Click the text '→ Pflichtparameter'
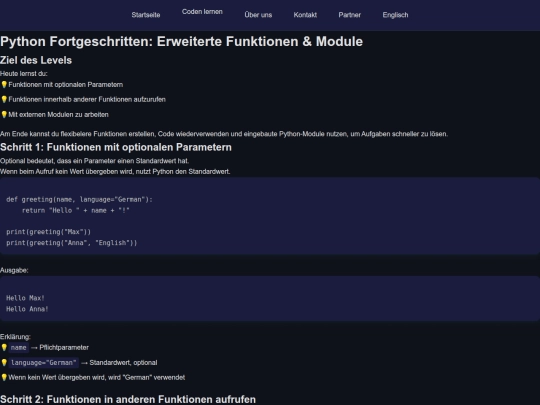 coord(60,347)
